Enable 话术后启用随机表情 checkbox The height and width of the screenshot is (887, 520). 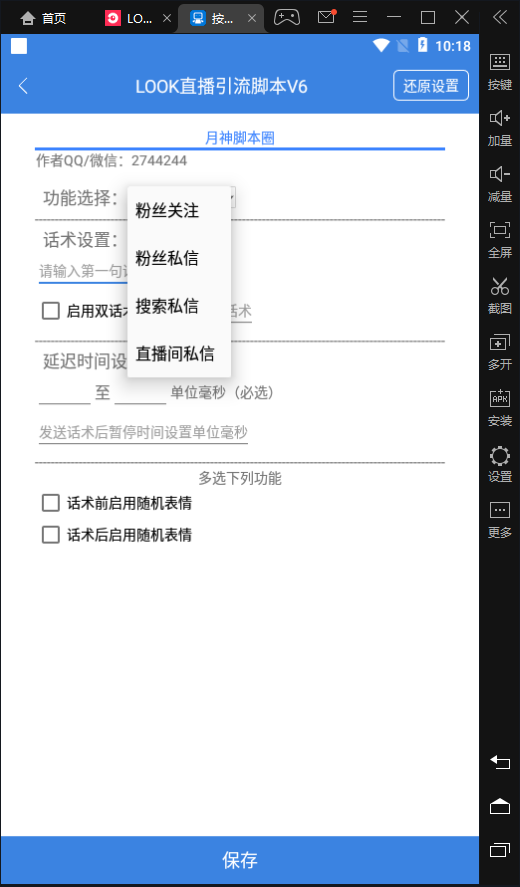coord(51,535)
